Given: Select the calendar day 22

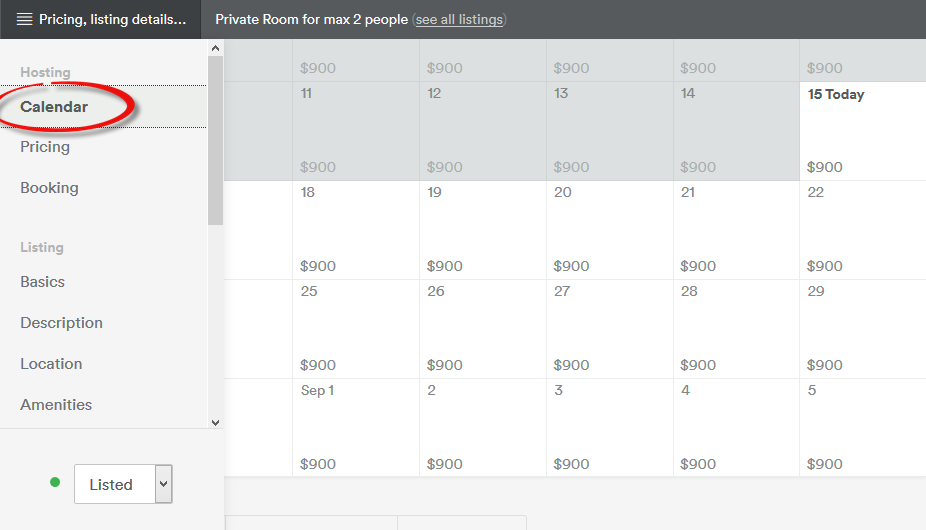Looking at the screenshot, I should point(862,229).
